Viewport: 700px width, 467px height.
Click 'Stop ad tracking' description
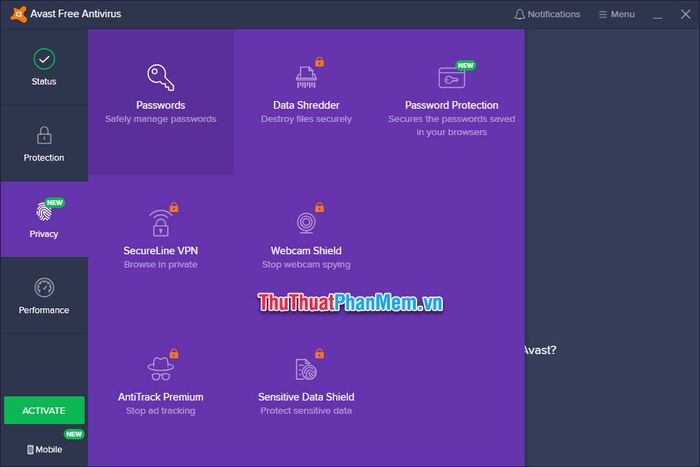[161, 411]
